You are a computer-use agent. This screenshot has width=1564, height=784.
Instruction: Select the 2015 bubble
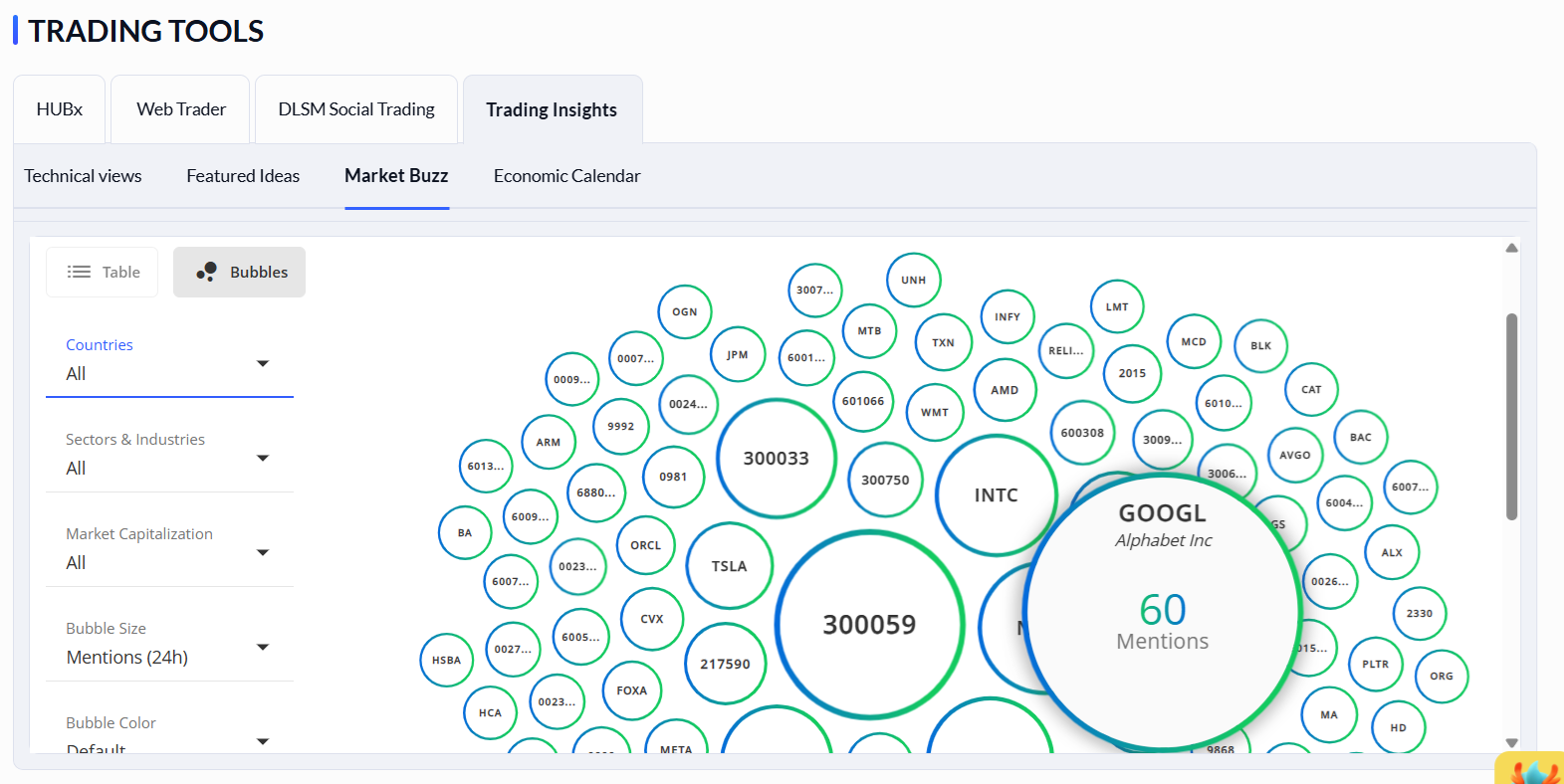pos(1132,373)
